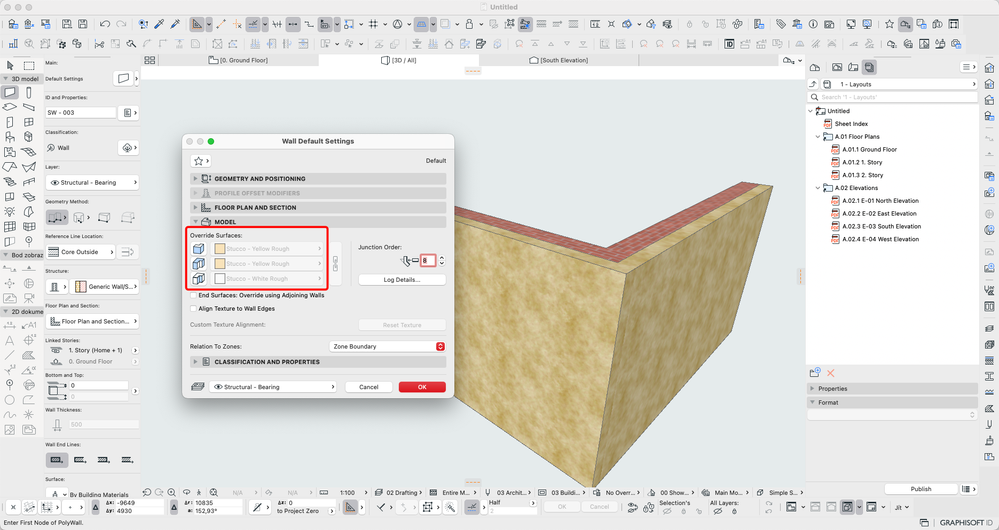Click the new layout icon above Properties
This screenshot has height=530, width=999.
point(815,373)
